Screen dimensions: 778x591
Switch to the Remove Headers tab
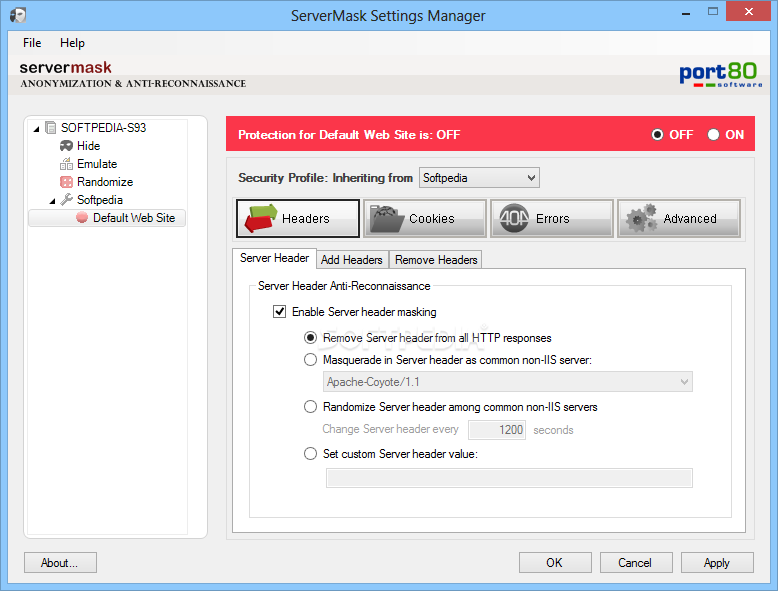(436, 260)
